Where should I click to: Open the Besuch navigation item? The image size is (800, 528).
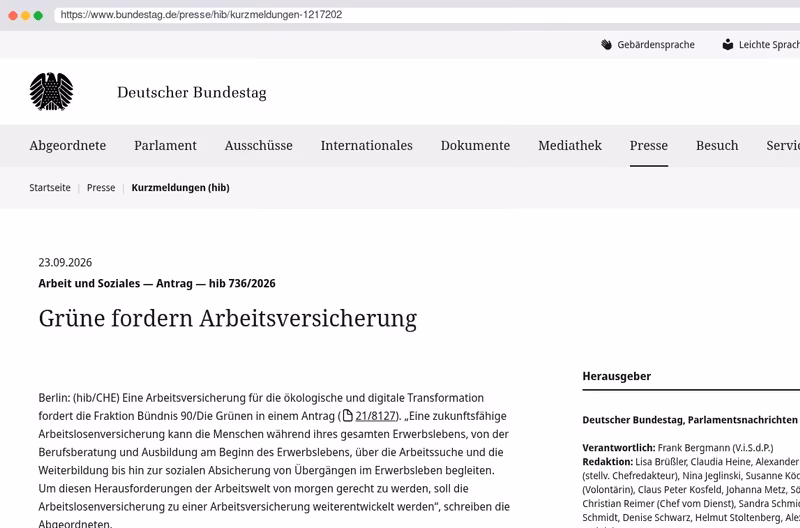coord(717,145)
